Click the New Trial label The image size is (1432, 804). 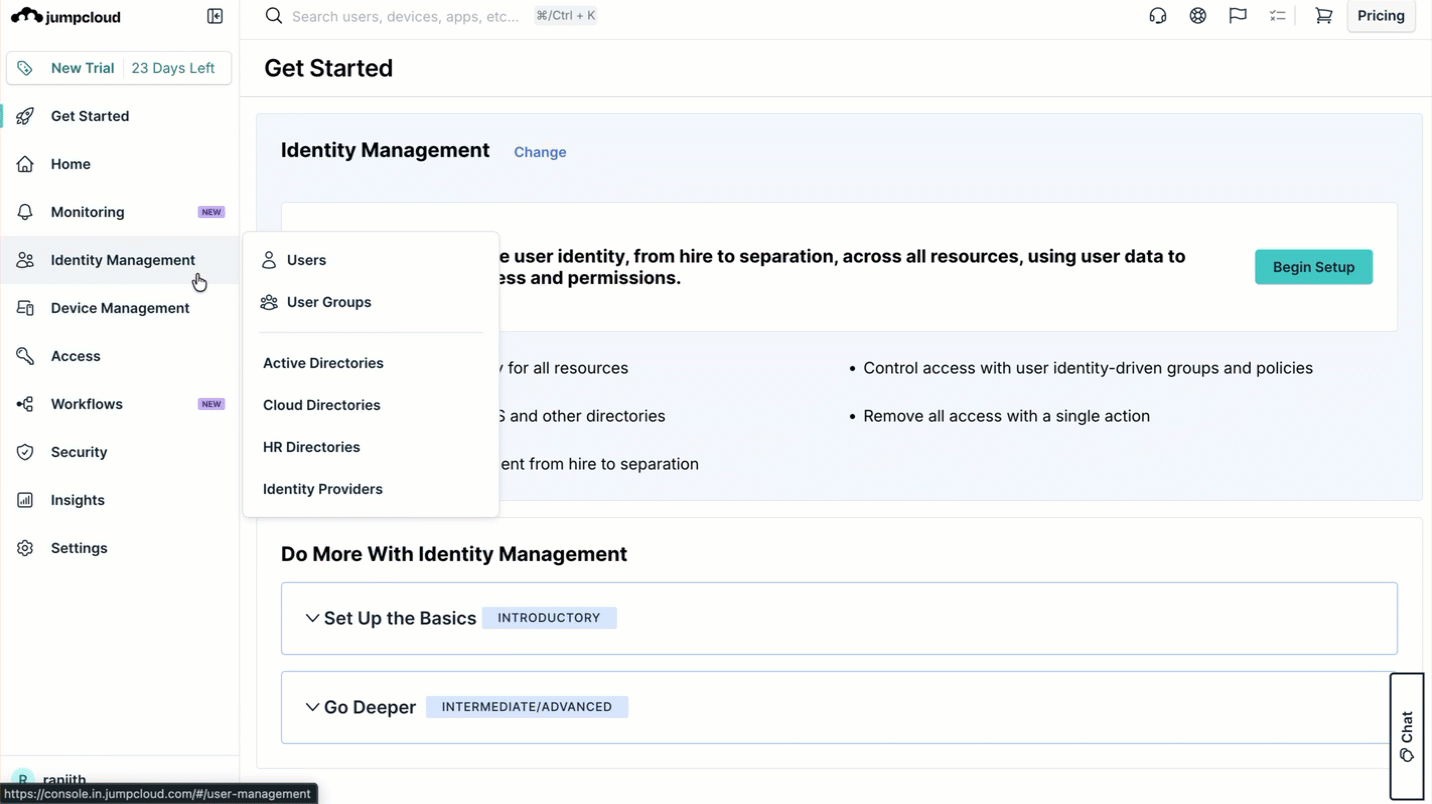pos(82,68)
